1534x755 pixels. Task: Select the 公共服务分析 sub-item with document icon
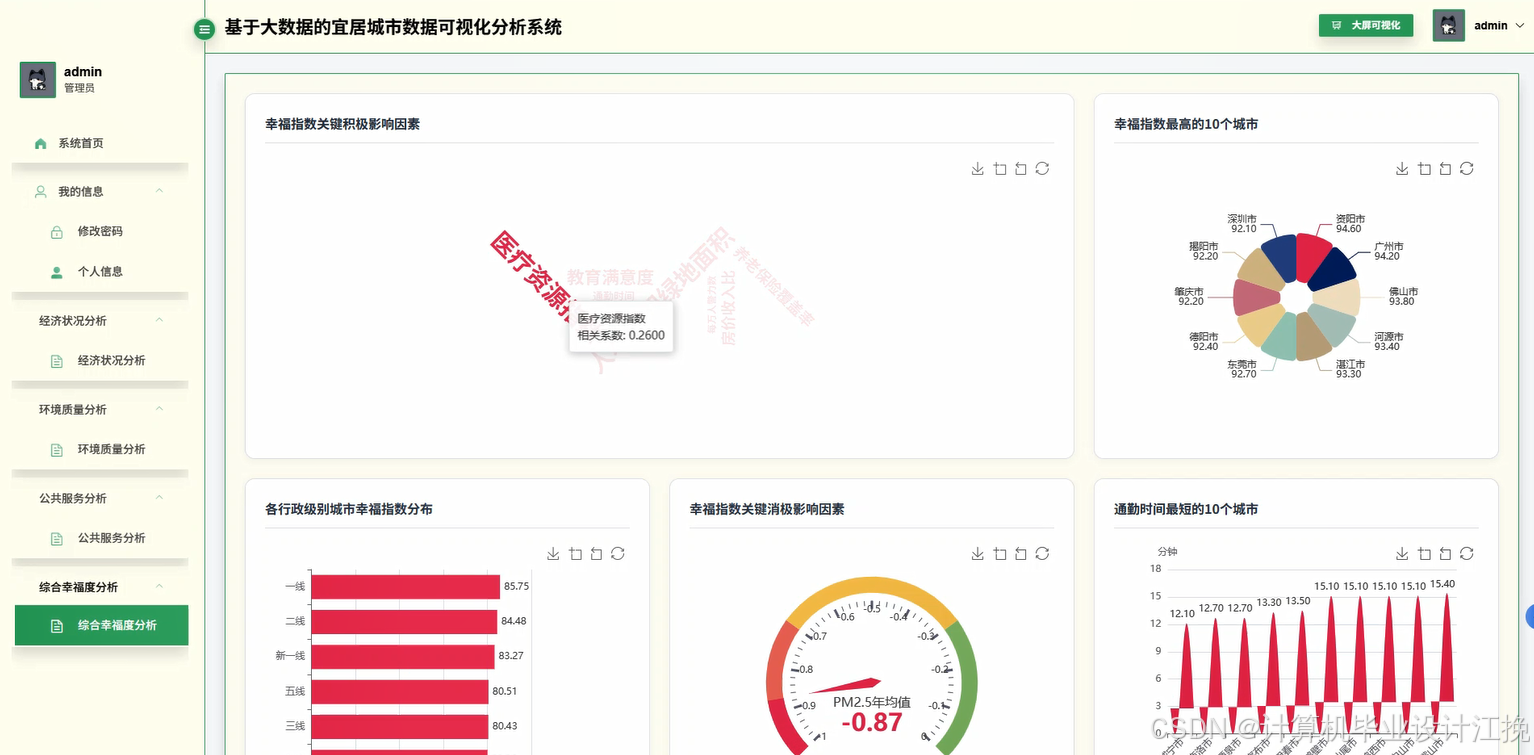pyautogui.click(x=100, y=538)
